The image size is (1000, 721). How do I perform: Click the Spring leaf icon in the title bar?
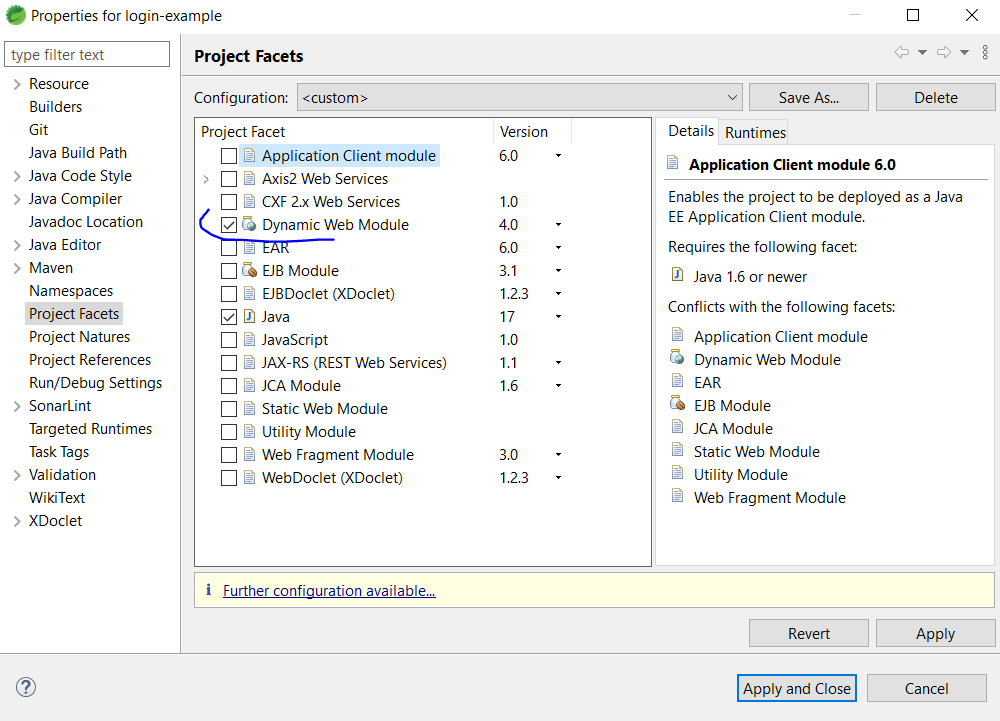click(15, 15)
